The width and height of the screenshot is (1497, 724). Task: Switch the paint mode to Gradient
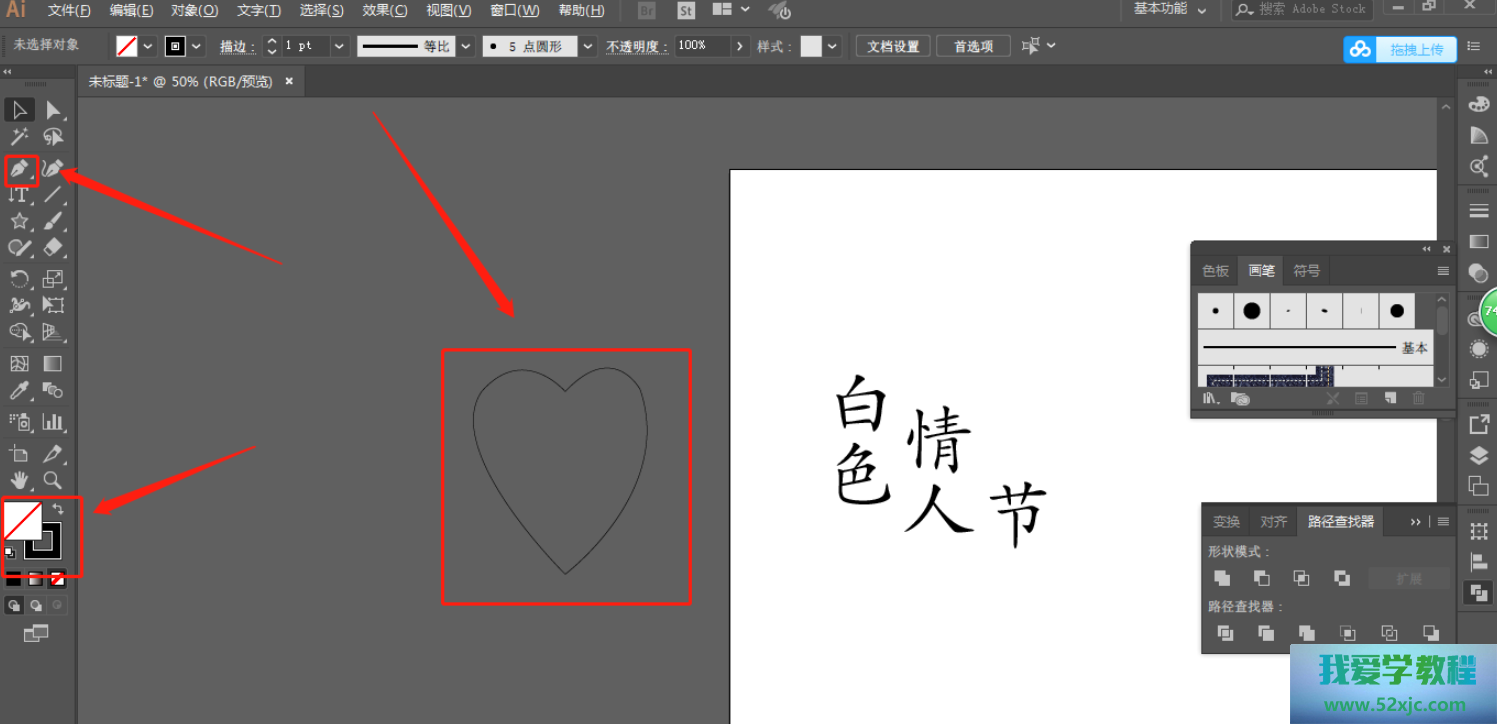(35, 578)
